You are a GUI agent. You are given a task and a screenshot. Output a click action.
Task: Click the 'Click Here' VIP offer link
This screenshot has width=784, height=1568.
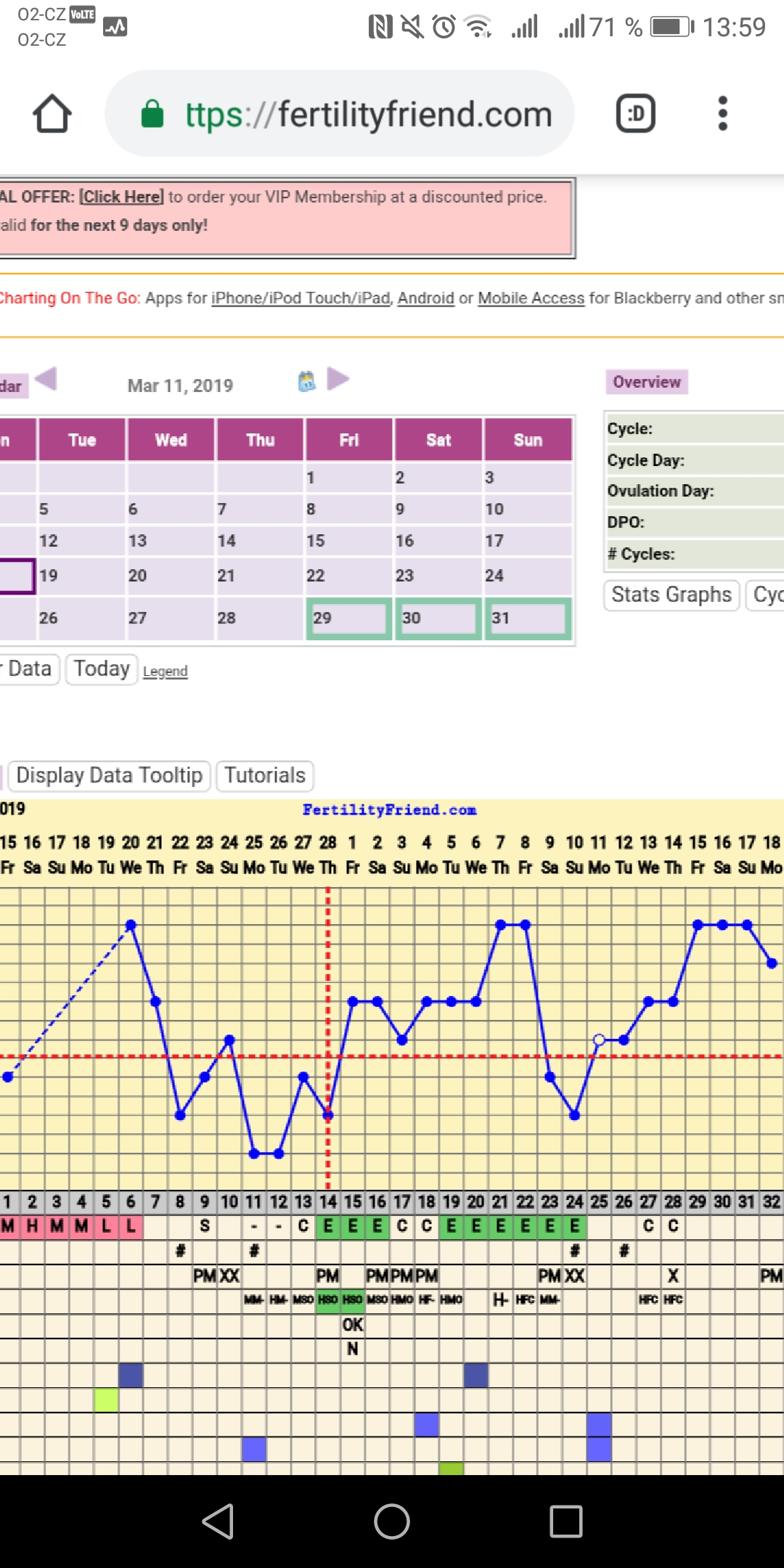point(121,197)
